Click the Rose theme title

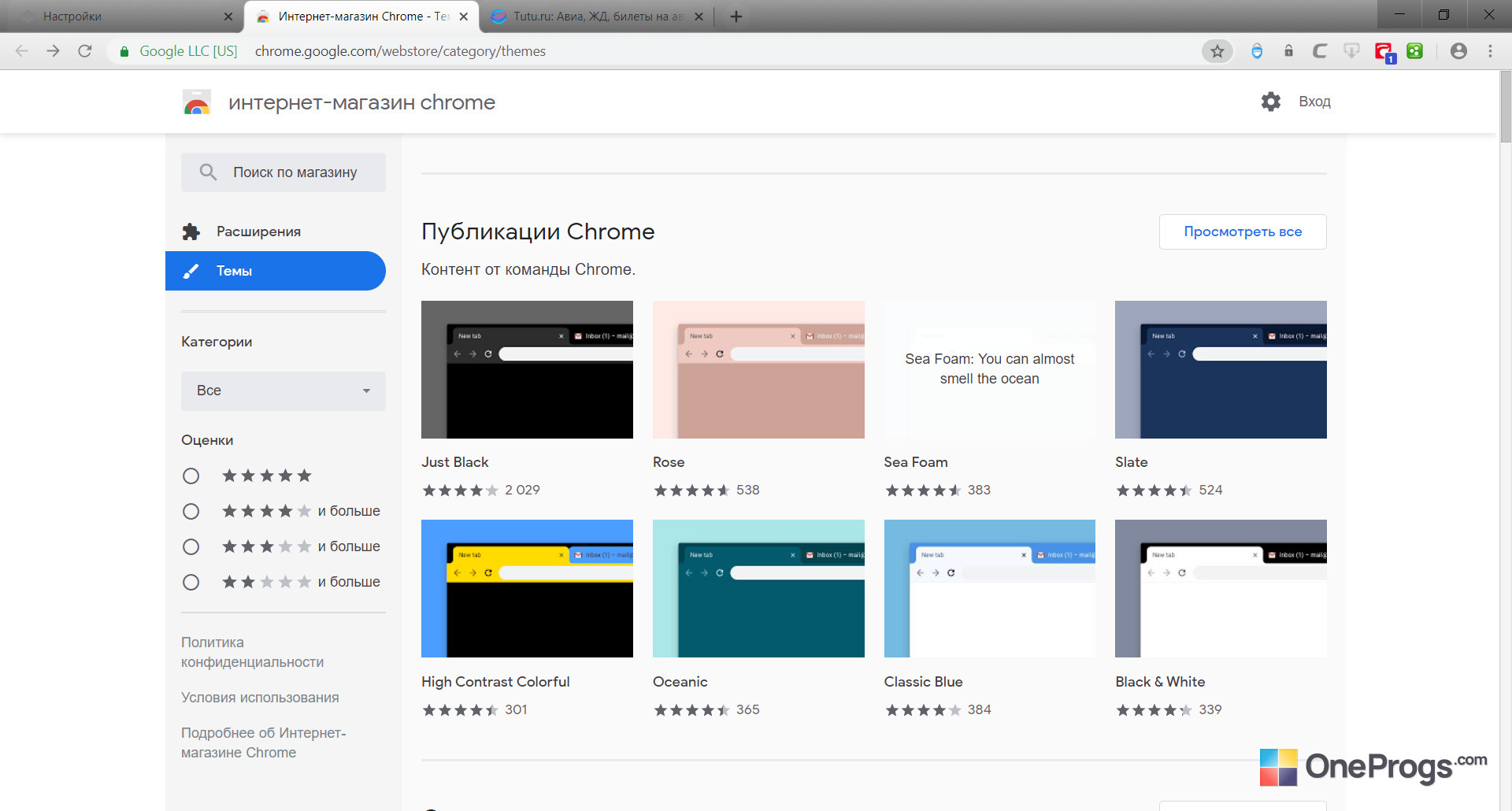click(669, 462)
